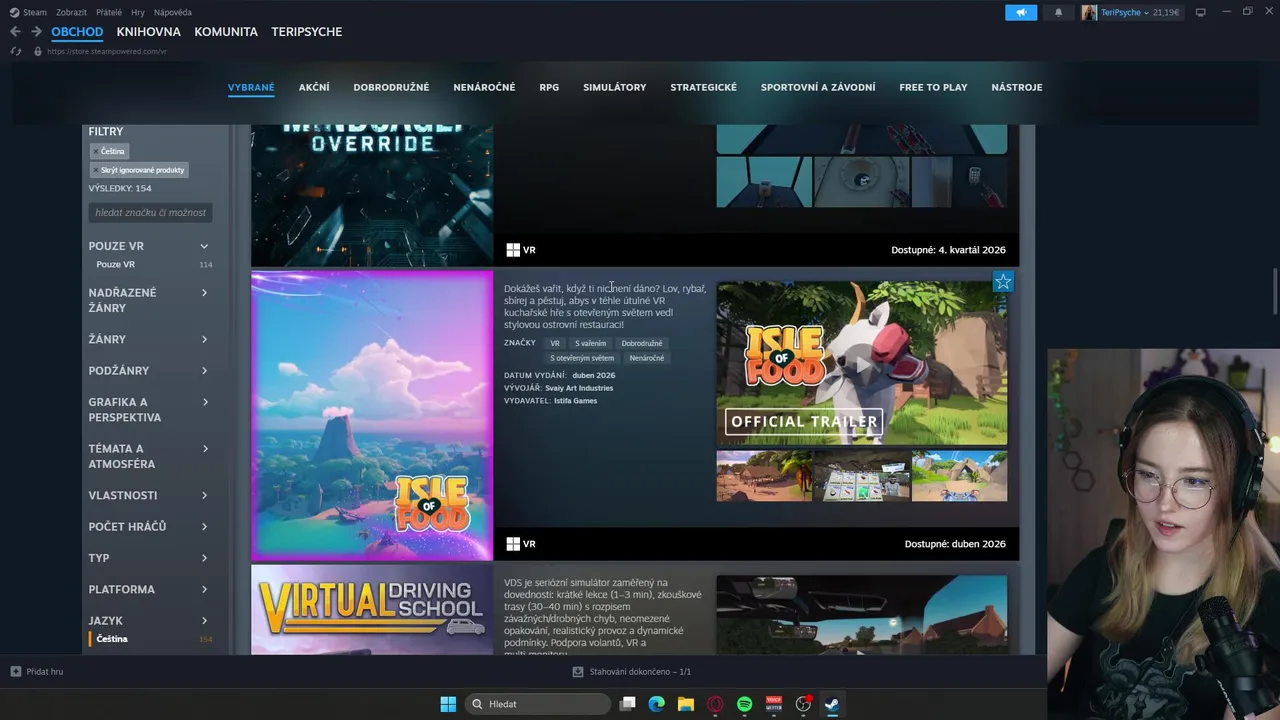Click the 'S otevřeným světem' tag
Viewport: 1280px width, 720px height.
point(582,358)
